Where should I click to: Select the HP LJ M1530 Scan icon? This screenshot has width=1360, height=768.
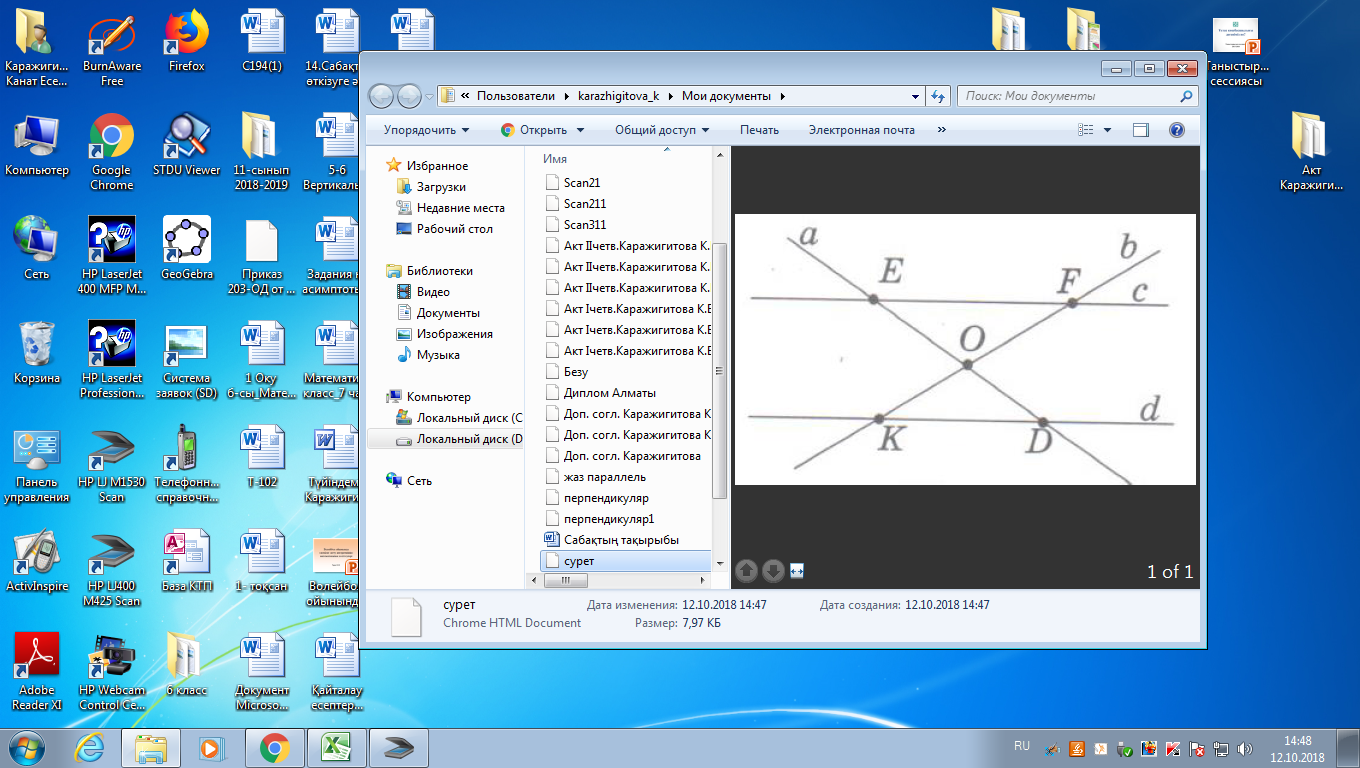[112, 464]
